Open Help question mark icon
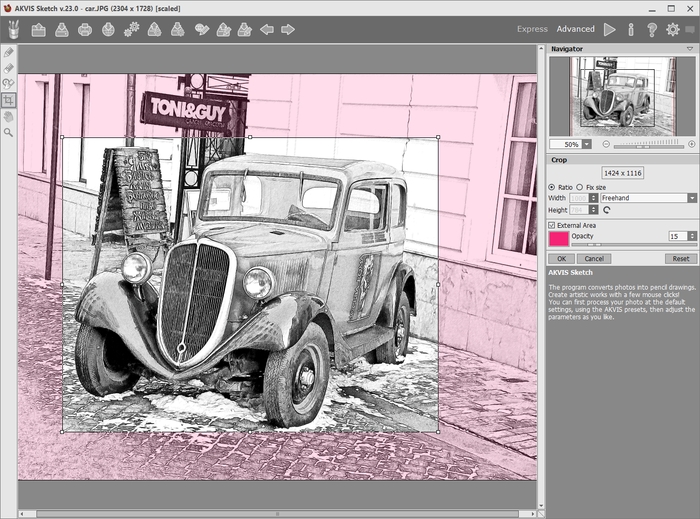The width and height of the screenshot is (700, 519). pos(652,29)
